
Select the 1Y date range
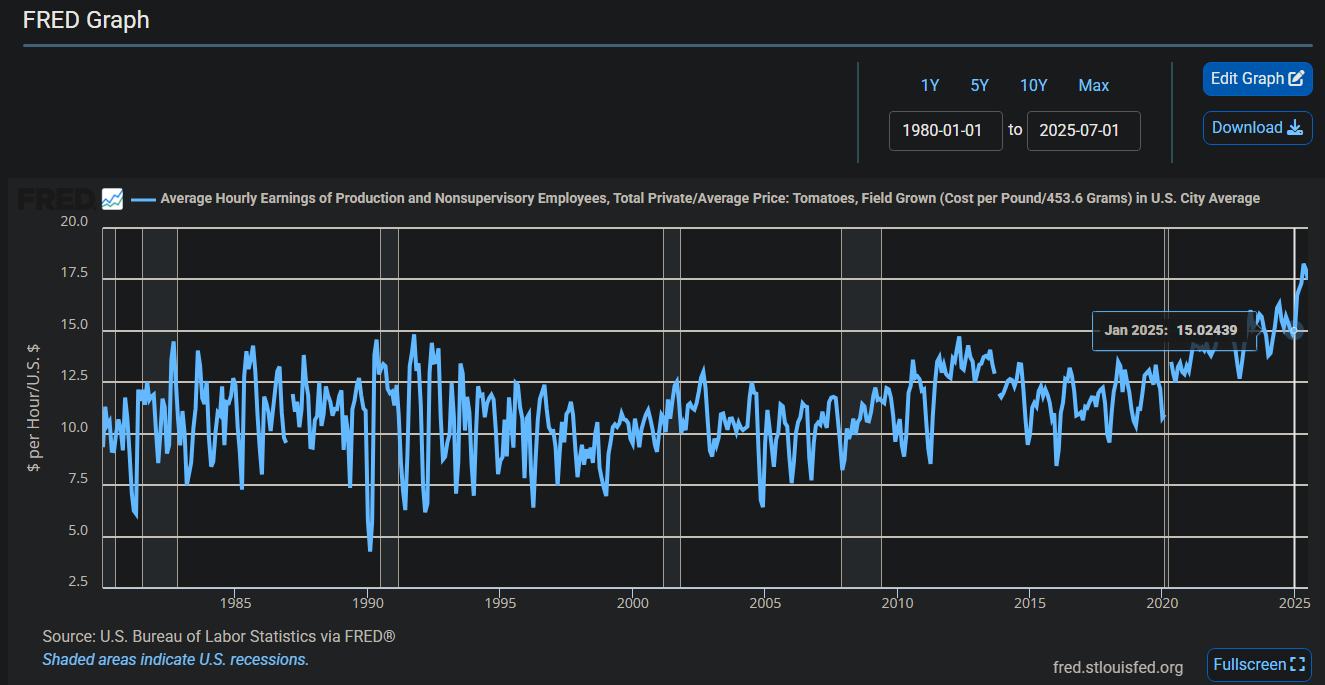click(930, 85)
